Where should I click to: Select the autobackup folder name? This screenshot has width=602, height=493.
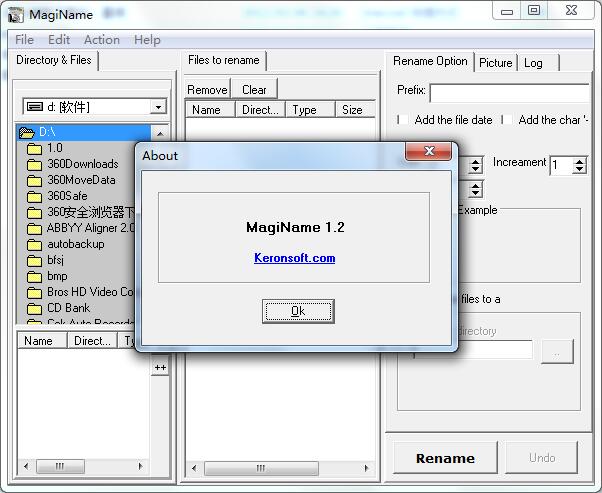[x=76, y=244]
